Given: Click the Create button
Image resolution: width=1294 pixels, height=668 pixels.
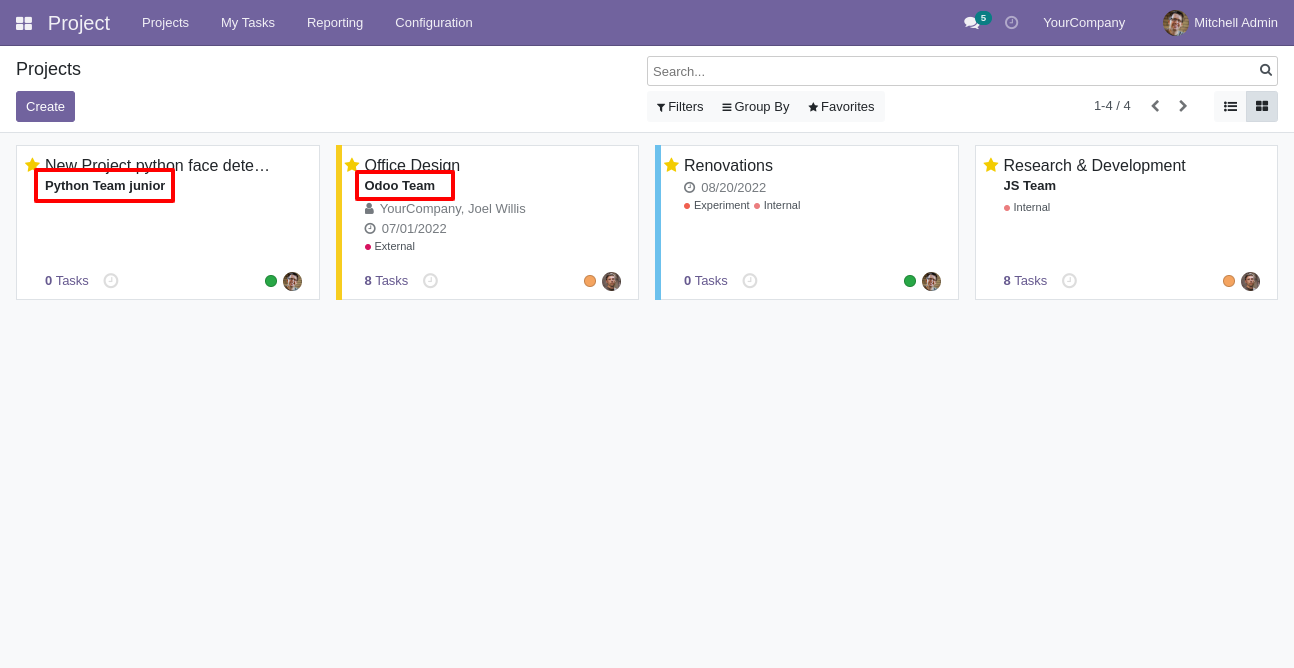Looking at the screenshot, I should [45, 106].
